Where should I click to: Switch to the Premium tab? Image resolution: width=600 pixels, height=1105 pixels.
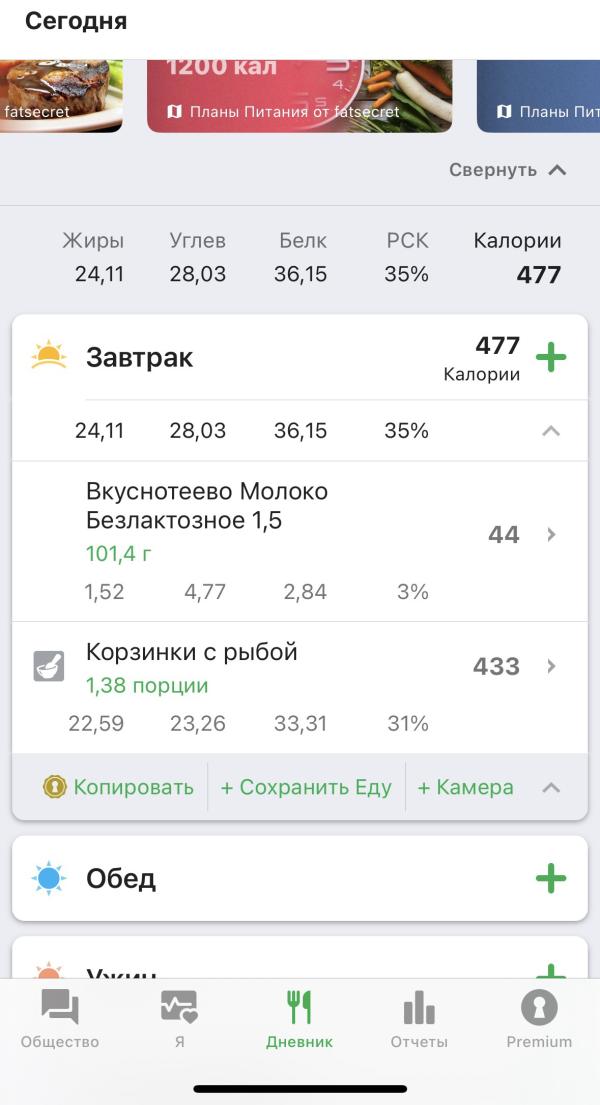click(539, 1016)
